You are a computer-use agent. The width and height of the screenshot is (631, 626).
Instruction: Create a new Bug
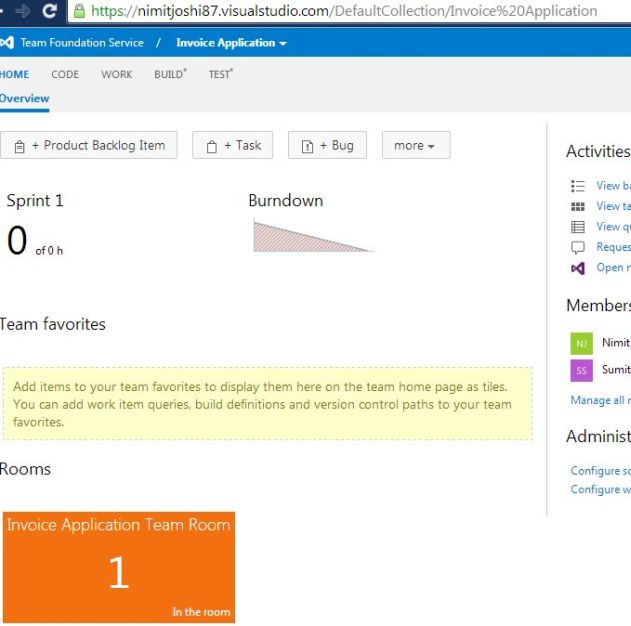[328, 145]
